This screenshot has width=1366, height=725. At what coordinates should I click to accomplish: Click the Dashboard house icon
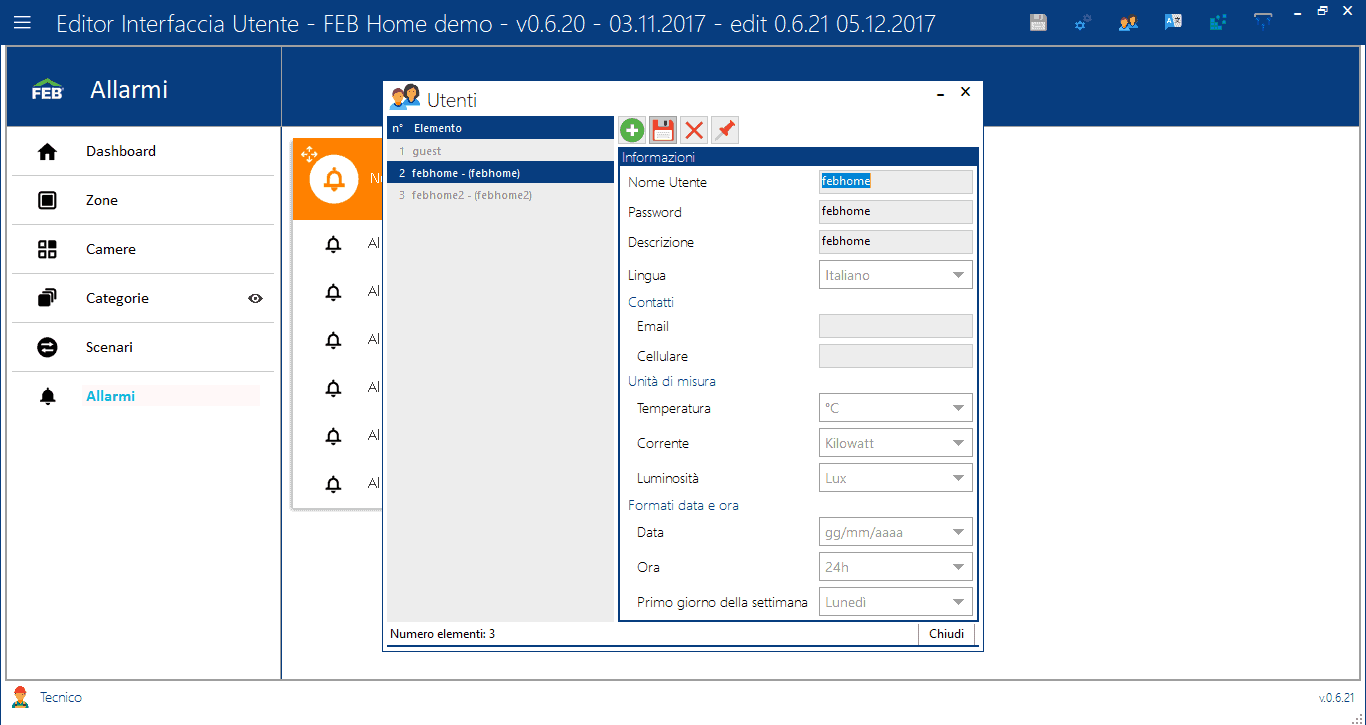click(47, 152)
